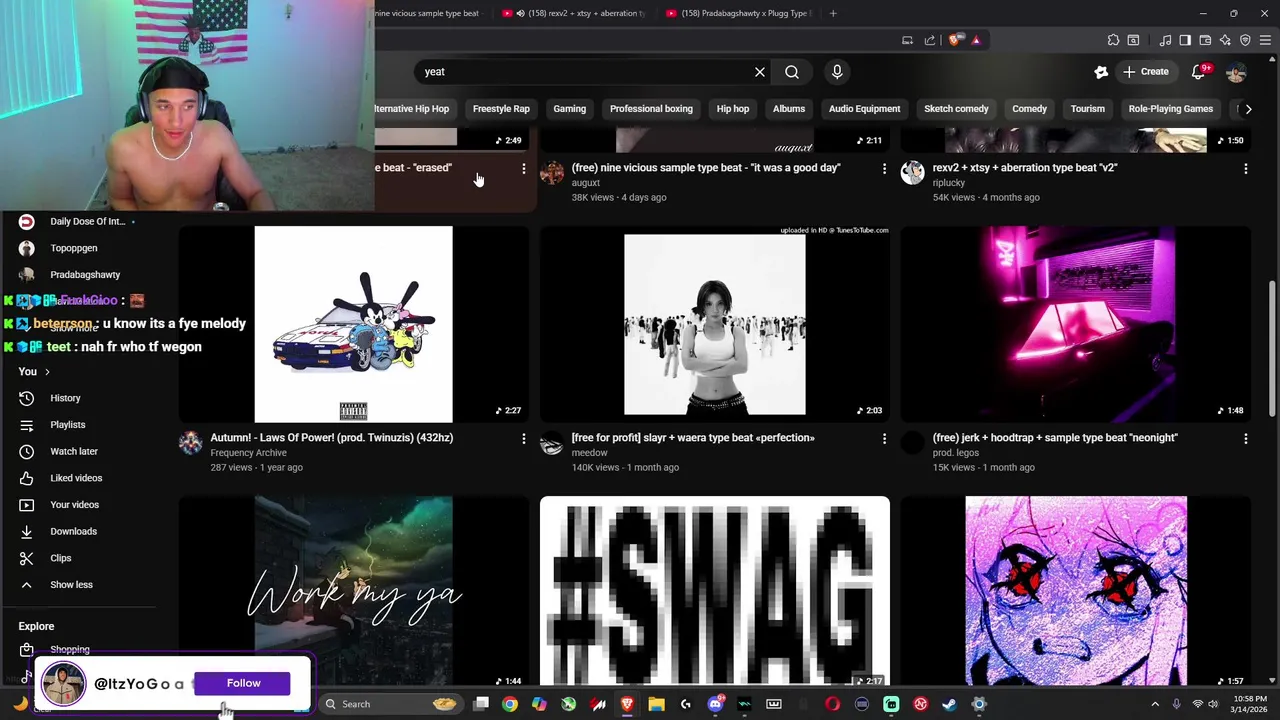Open slayr + waera perfection thumbnail
The image size is (1280, 720).
(x=714, y=324)
